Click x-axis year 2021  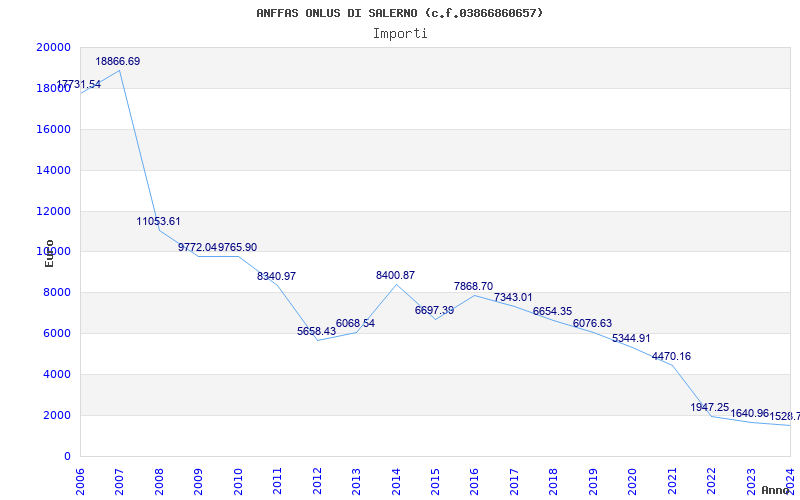(x=672, y=481)
